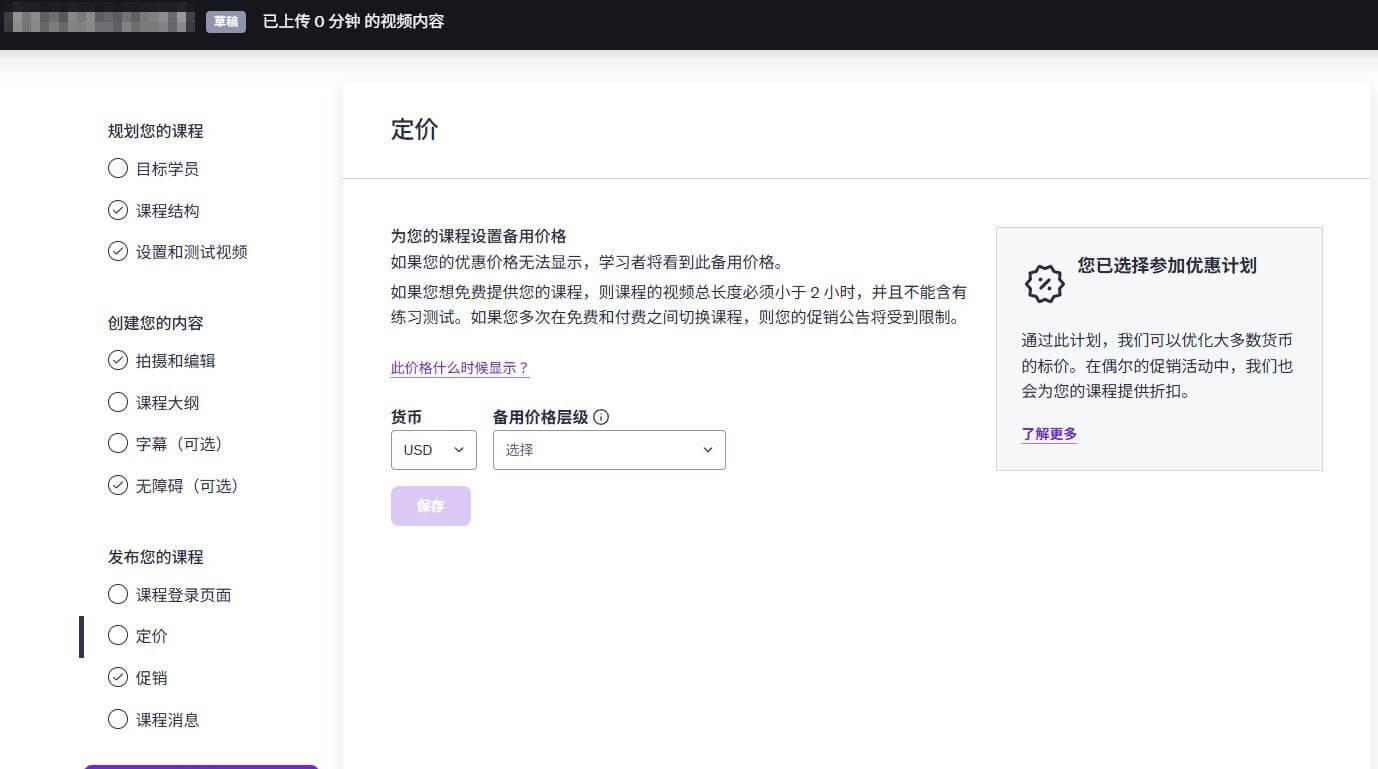Open 促销 sidebar item
Image resolution: width=1378 pixels, height=769 pixels.
point(151,678)
